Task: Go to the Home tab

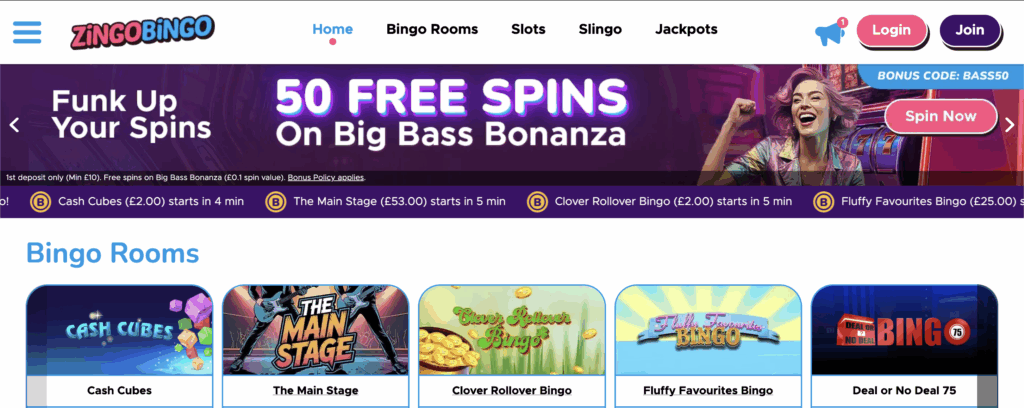Action: [x=332, y=30]
